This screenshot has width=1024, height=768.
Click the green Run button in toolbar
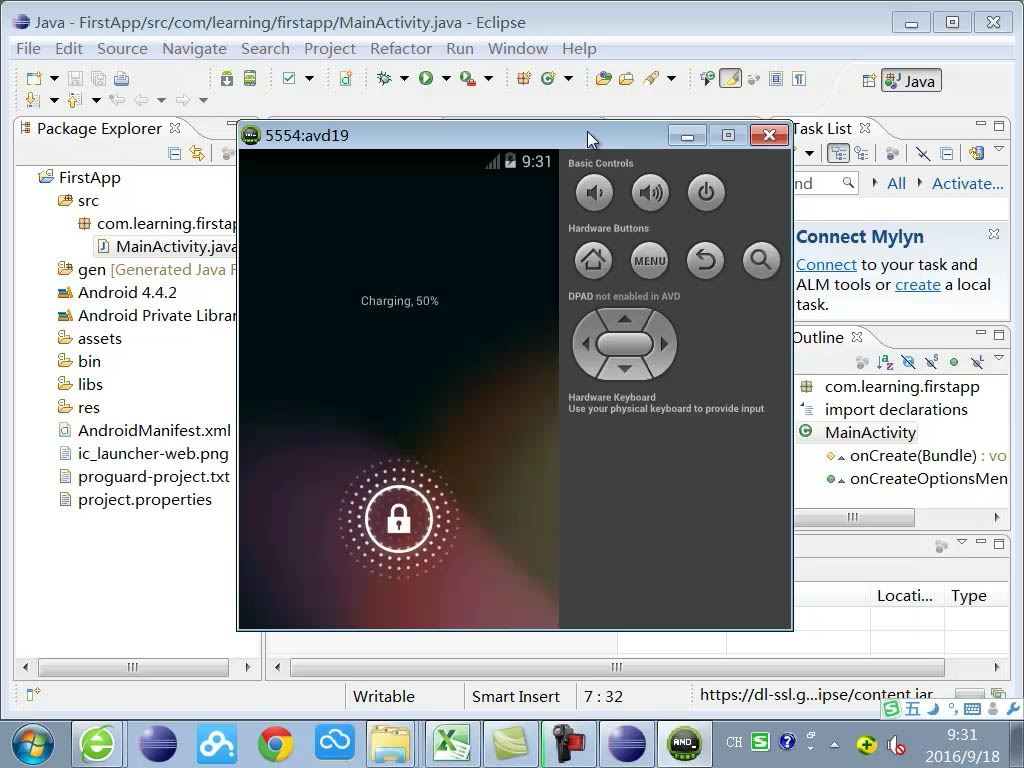click(426, 79)
